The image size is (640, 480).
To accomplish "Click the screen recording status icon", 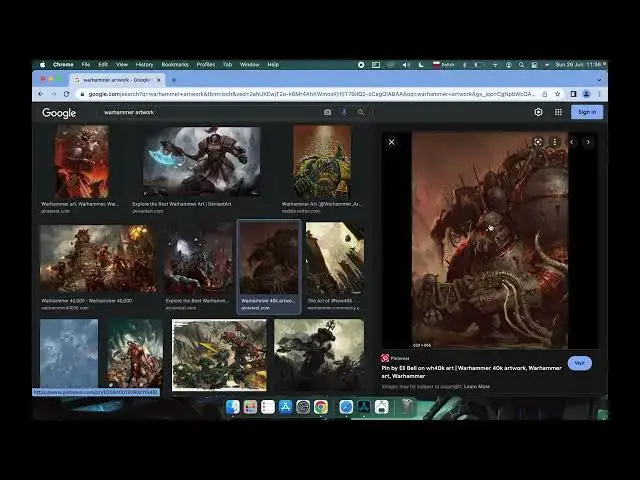I will [x=361, y=64].
